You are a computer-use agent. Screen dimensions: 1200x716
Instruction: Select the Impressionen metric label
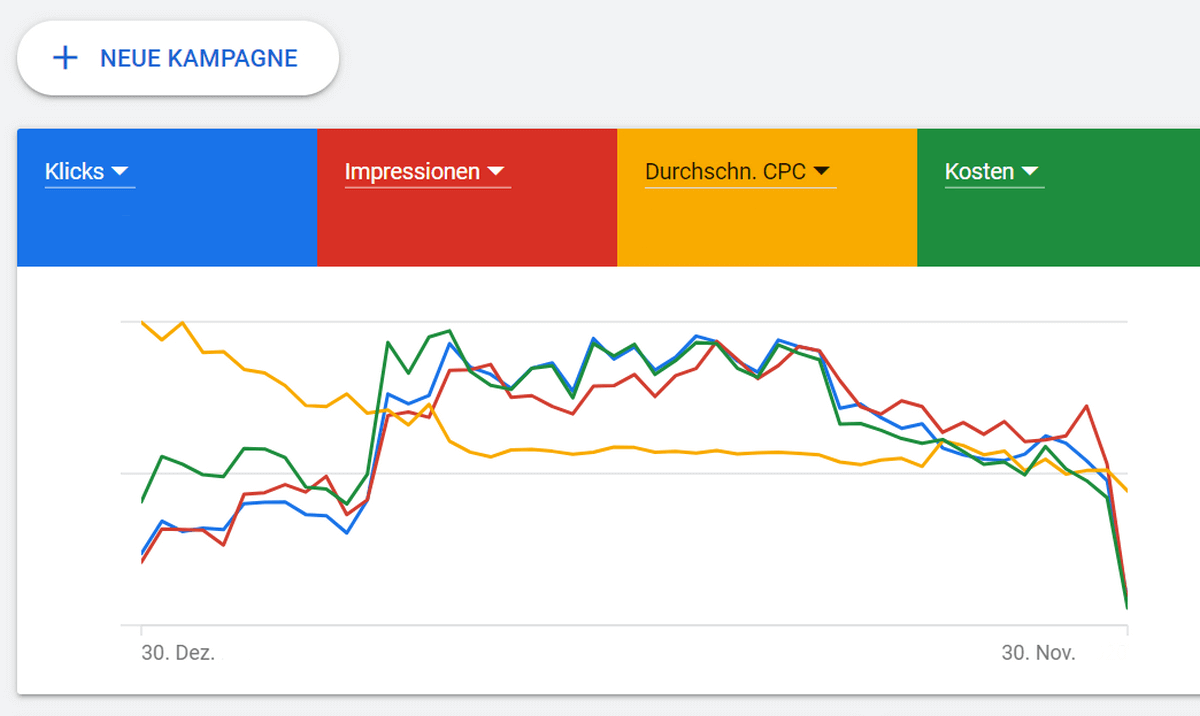coord(412,172)
